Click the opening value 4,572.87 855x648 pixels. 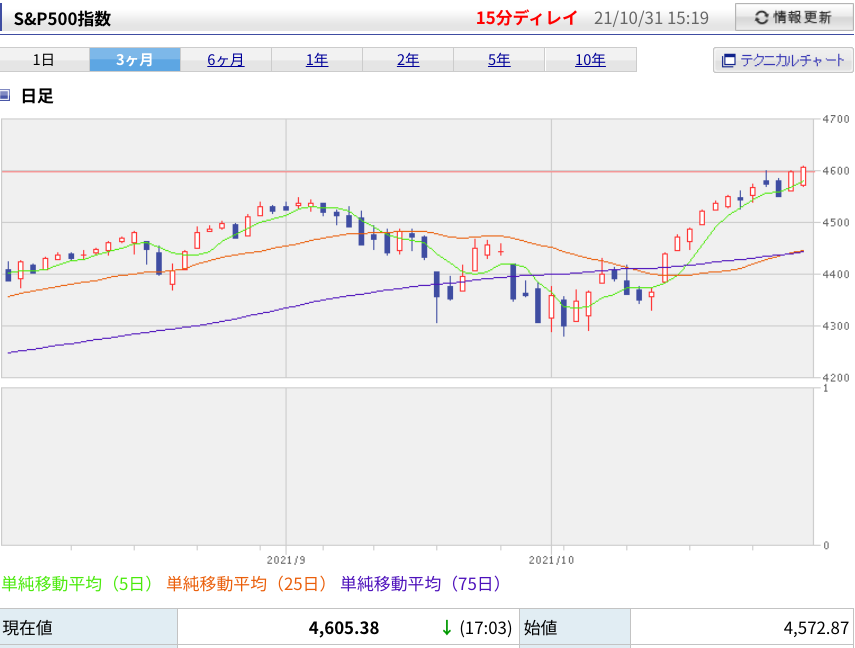(816, 628)
